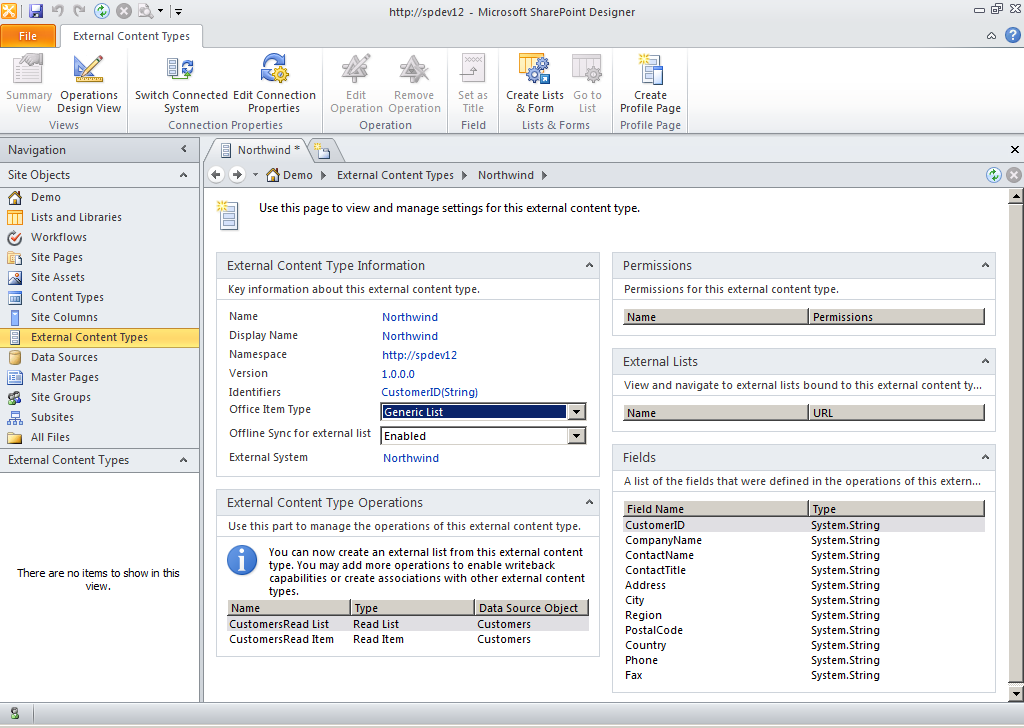Click the green Refresh icon in quick access toolbar
This screenshot has height=728, width=1024.
coord(102,10)
